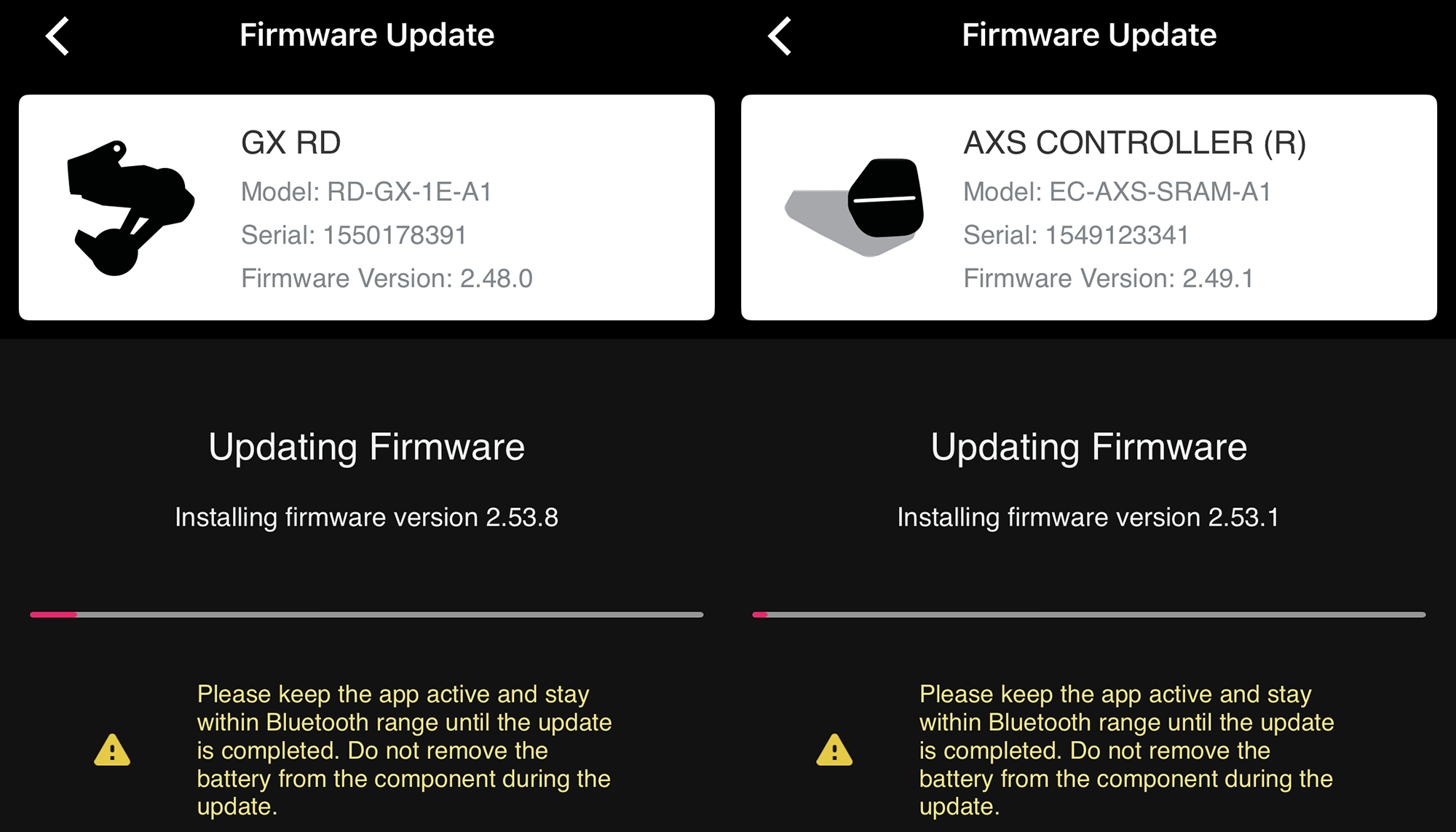Select the GX RD device name
This screenshot has width=1456, height=832.
click(x=291, y=143)
